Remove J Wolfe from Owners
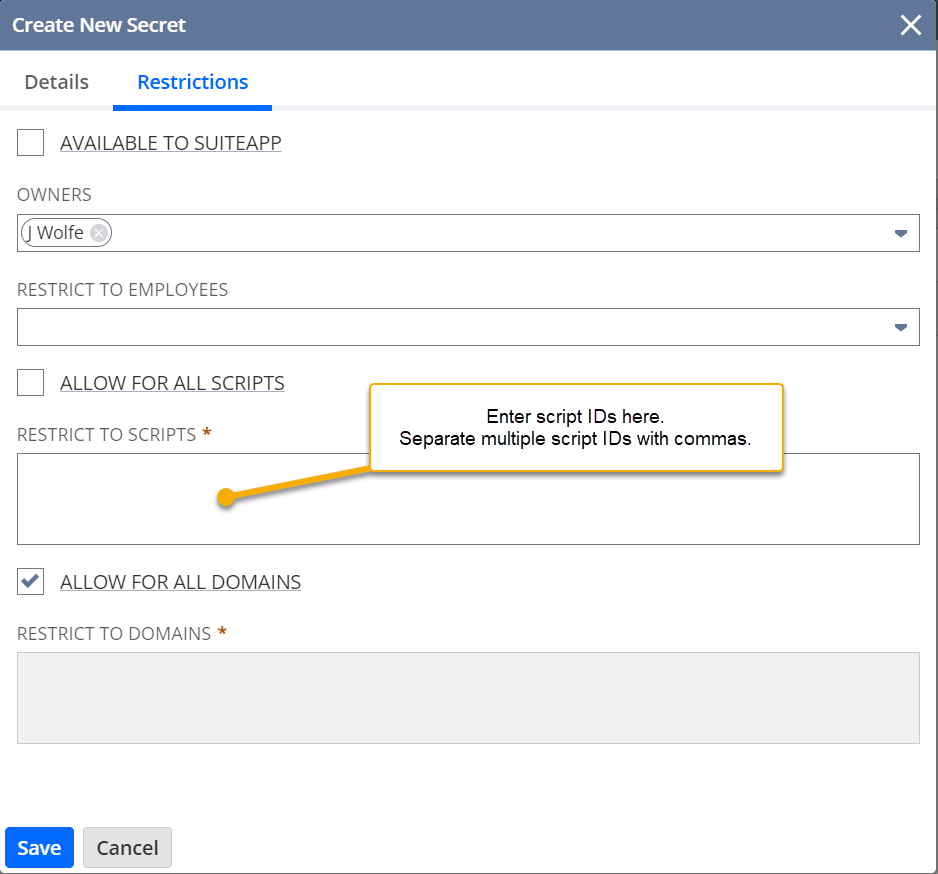Screen dimensions: 938x874 (x=99, y=233)
